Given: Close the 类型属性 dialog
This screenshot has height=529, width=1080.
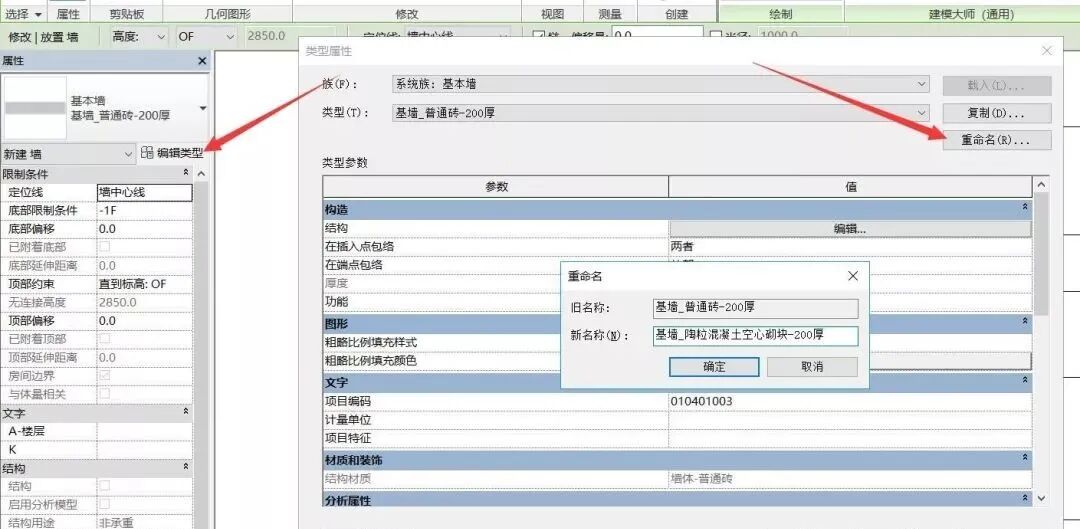Looking at the screenshot, I should click(x=1047, y=51).
